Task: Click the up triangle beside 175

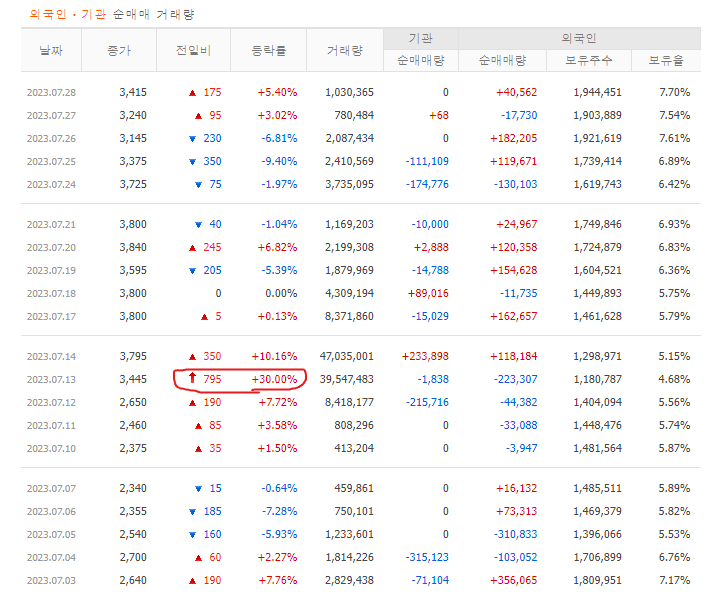Action: tap(192, 93)
